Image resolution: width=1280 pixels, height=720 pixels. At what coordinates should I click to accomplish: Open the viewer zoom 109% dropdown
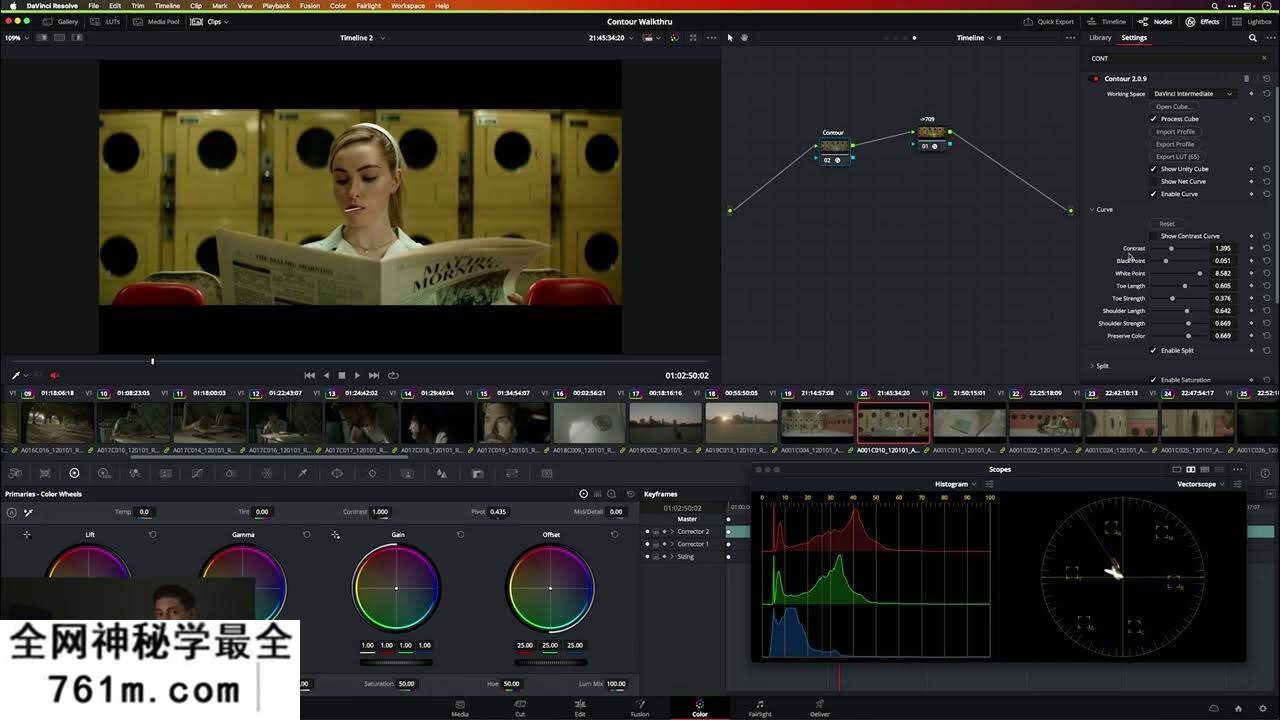coord(14,38)
